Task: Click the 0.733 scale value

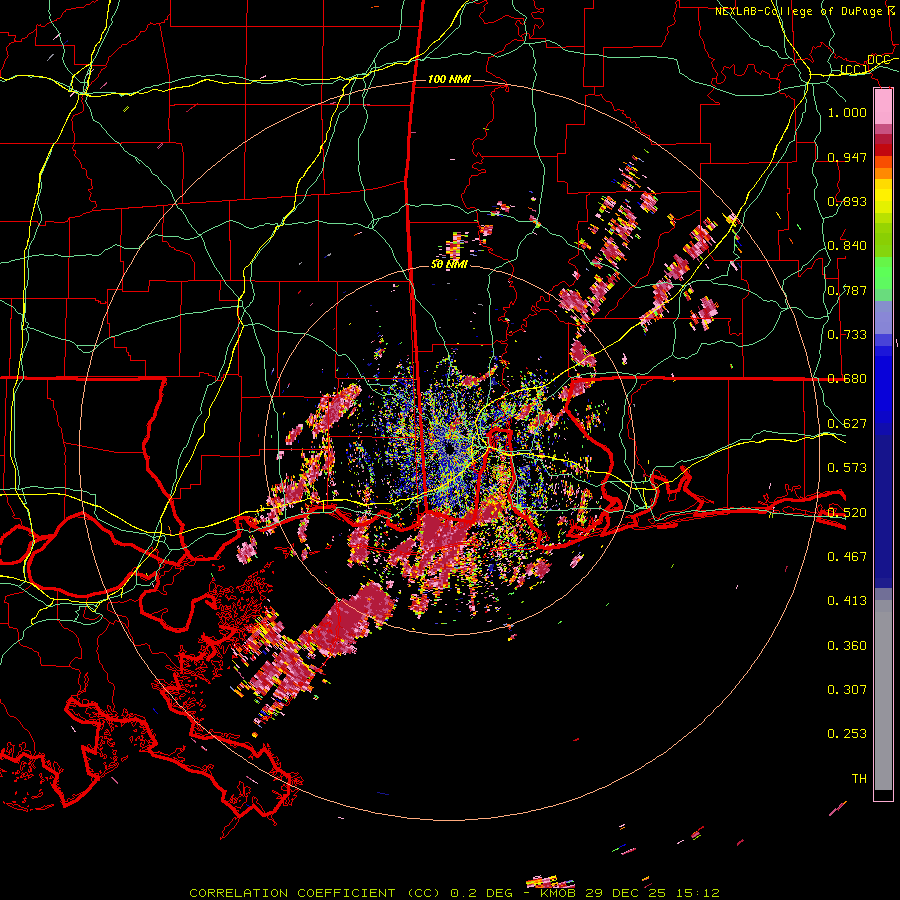Action: pyautogui.click(x=847, y=335)
